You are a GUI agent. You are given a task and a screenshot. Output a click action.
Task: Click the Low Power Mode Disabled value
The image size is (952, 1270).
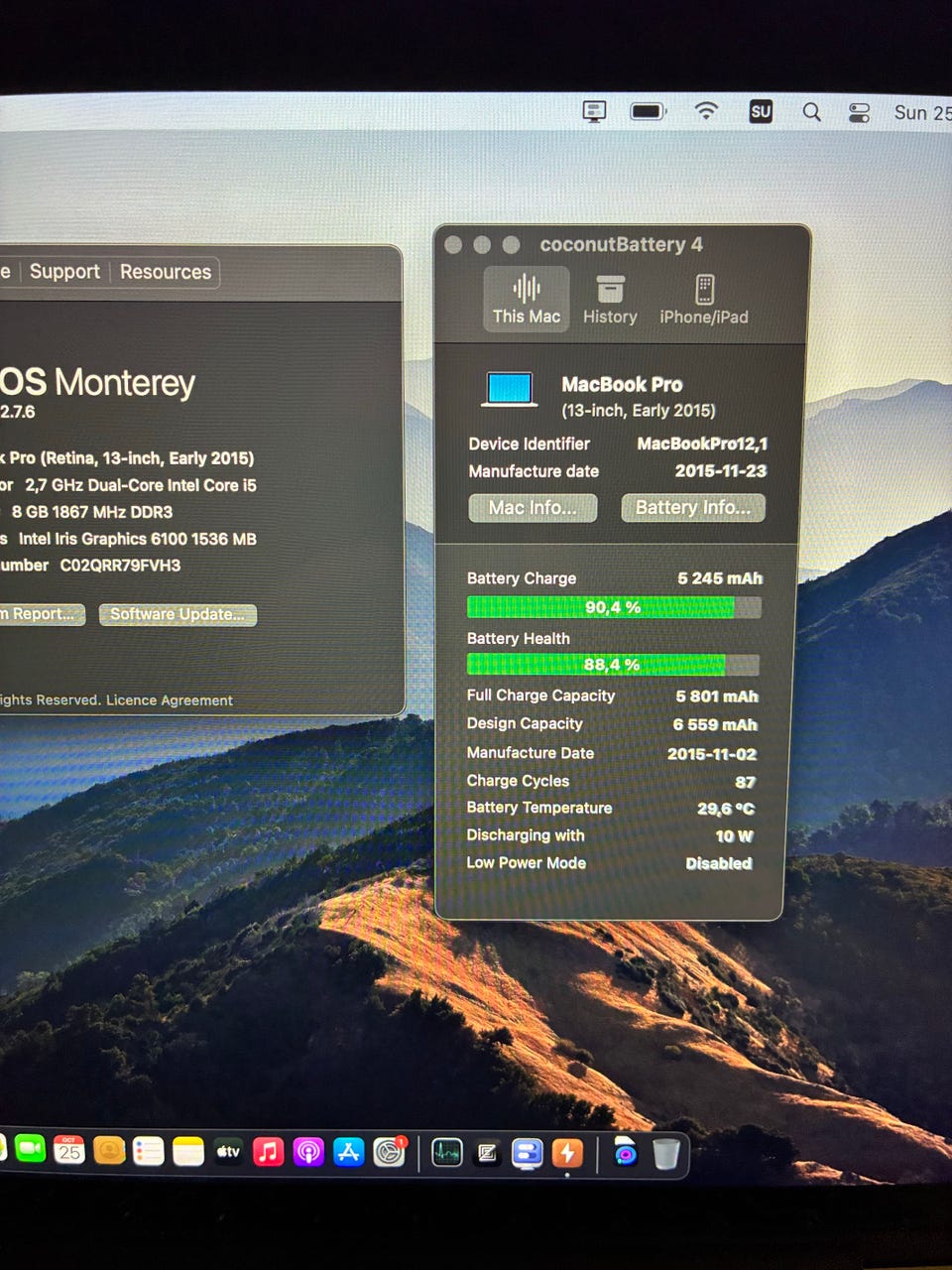[719, 863]
